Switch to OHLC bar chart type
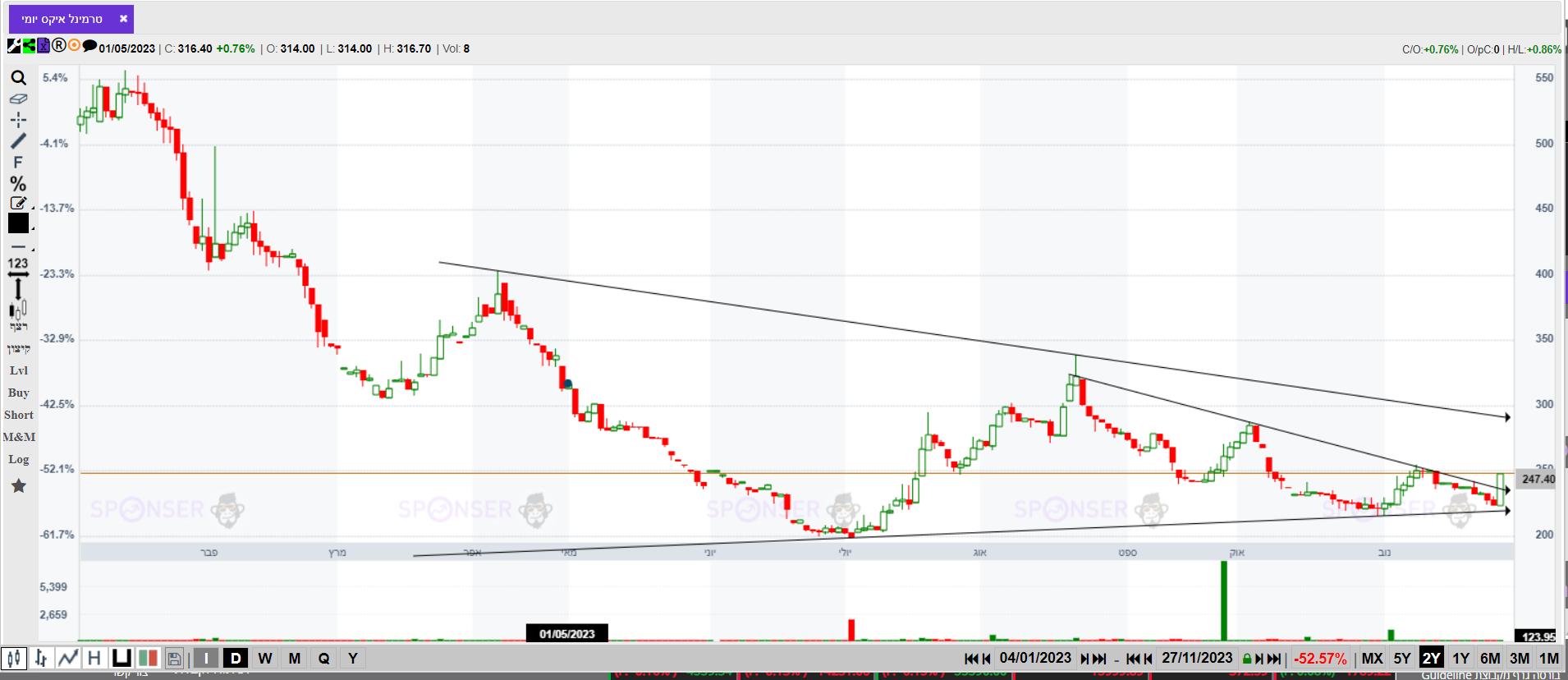Image resolution: width=1568 pixels, height=680 pixels. tap(40, 658)
